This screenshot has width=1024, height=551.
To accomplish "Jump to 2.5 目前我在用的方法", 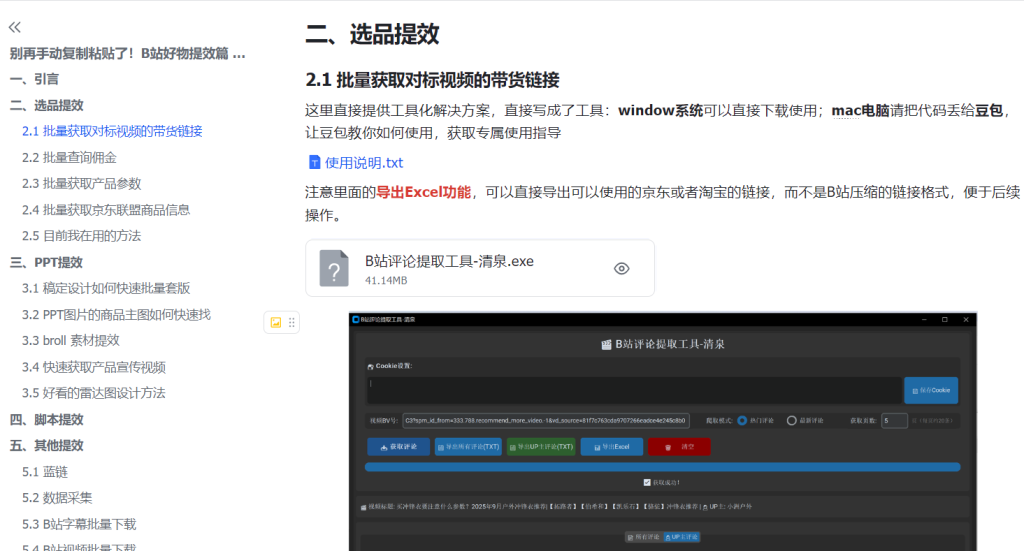I will click(x=82, y=236).
